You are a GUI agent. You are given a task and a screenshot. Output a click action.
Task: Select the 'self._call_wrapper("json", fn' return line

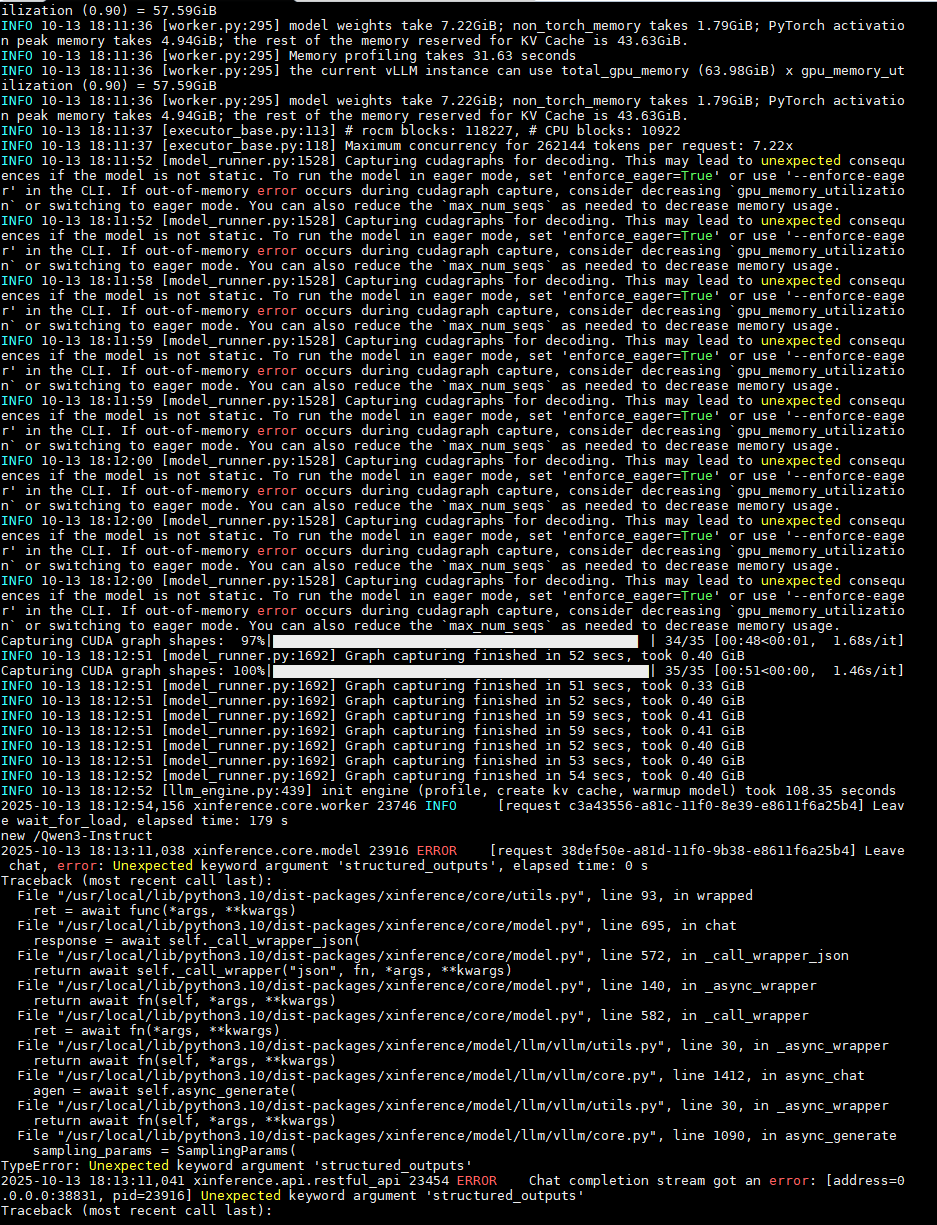coord(272,971)
